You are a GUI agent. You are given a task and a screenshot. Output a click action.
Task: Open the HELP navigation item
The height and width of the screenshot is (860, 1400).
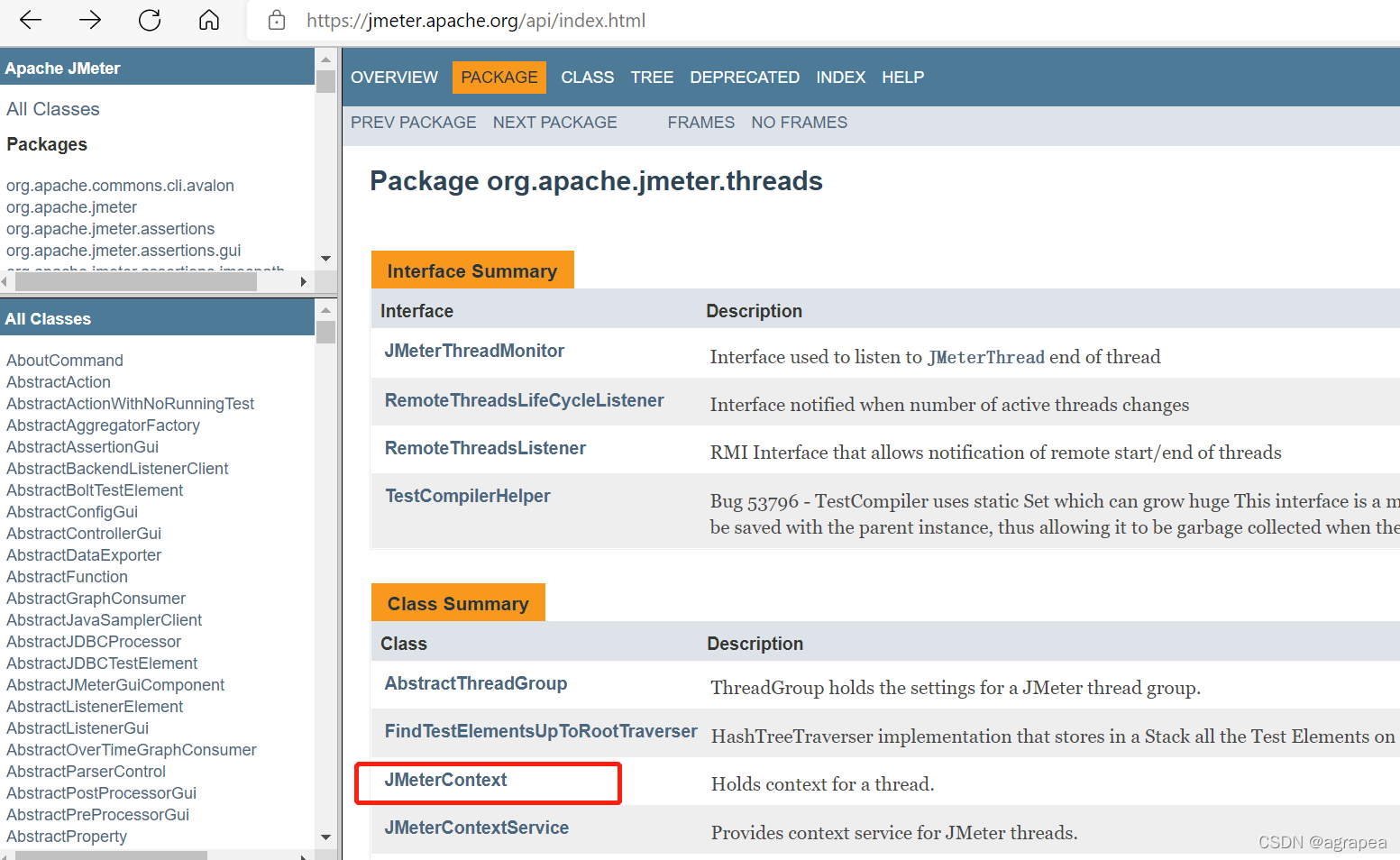coord(902,78)
